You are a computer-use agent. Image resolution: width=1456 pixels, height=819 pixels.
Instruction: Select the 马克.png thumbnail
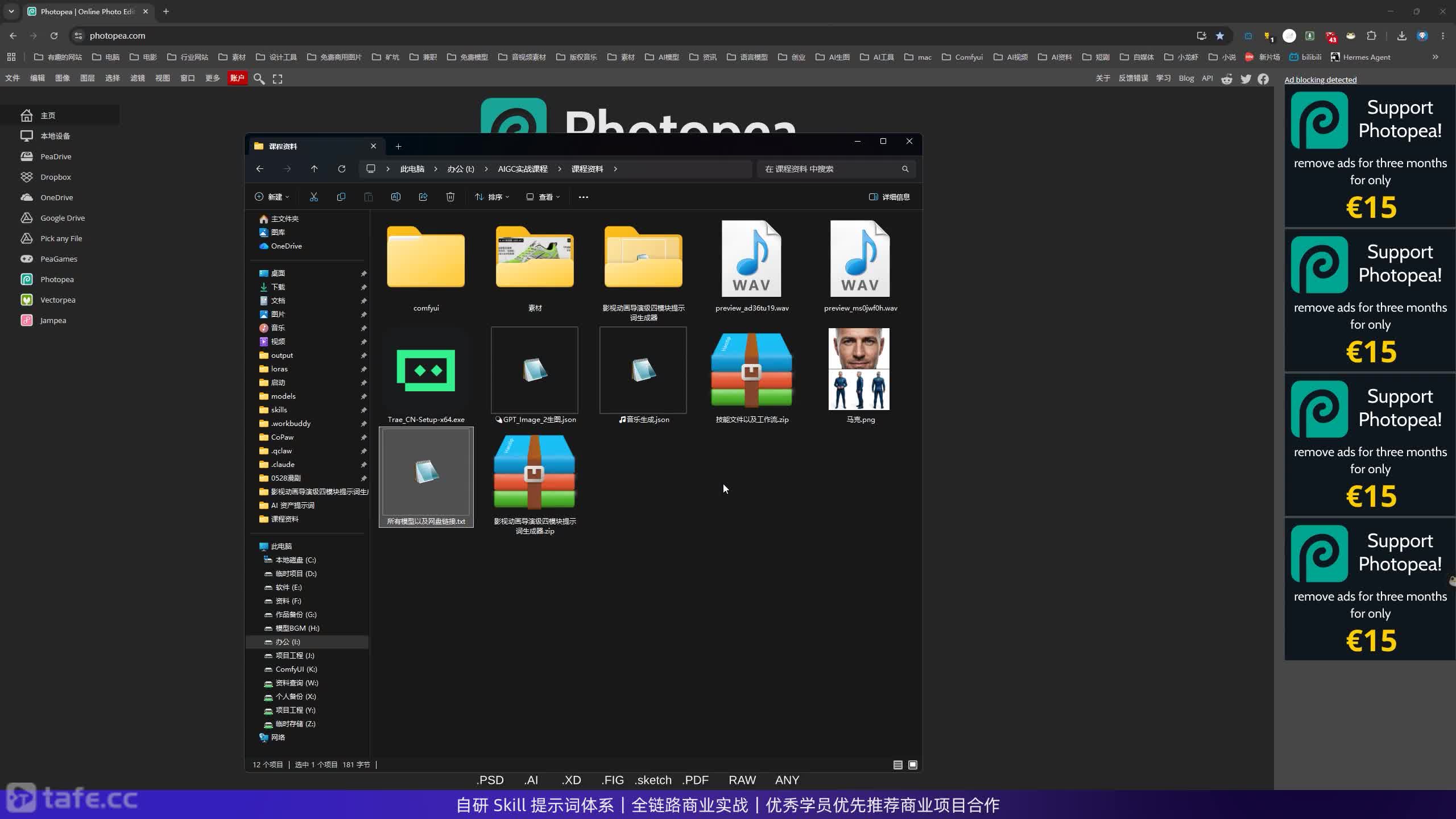click(859, 369)
